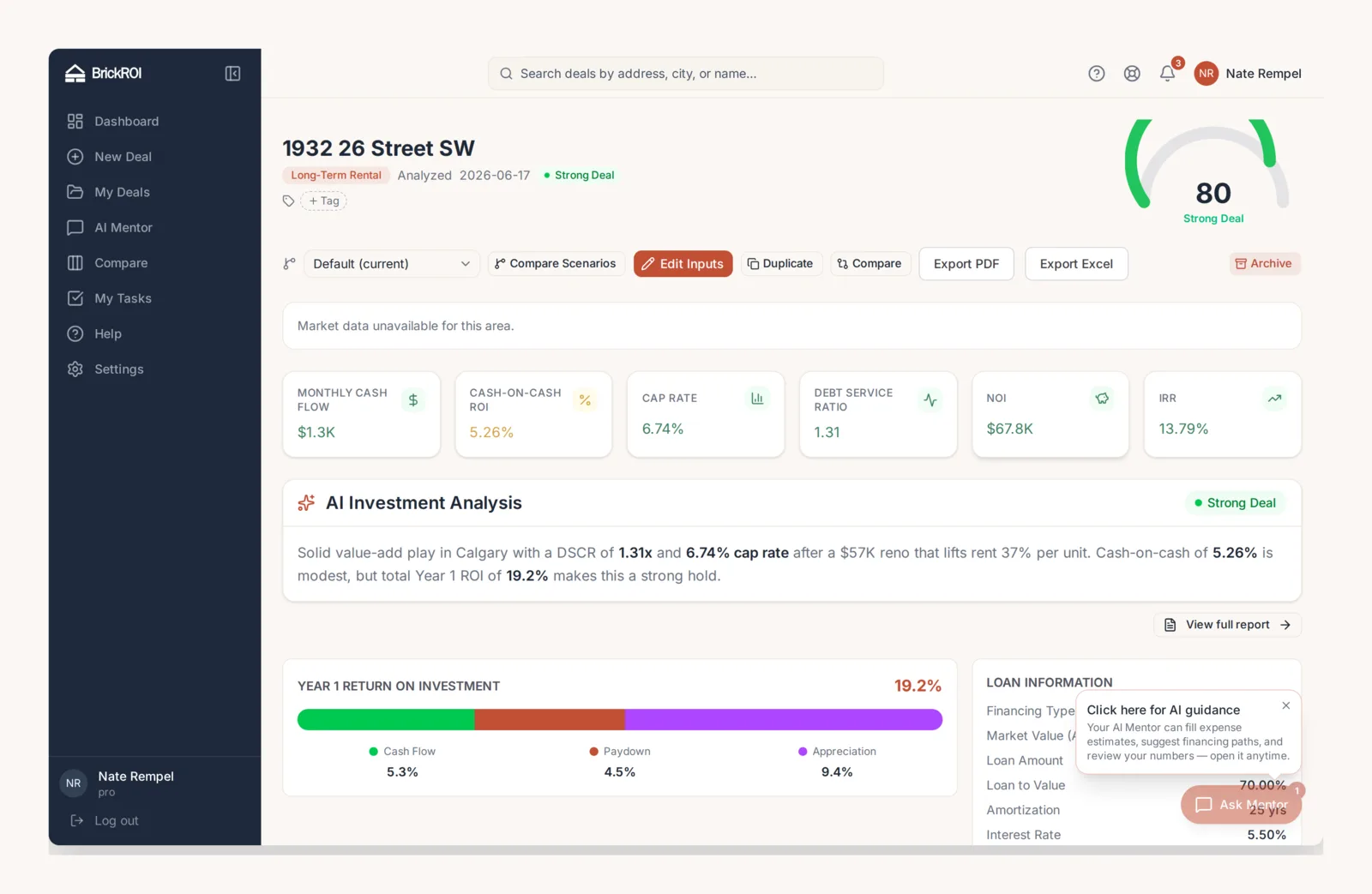This screenshot has width=1372, height=894.
Task: Click the Interest Rate 5.50% value
Action: (1267, 835)
